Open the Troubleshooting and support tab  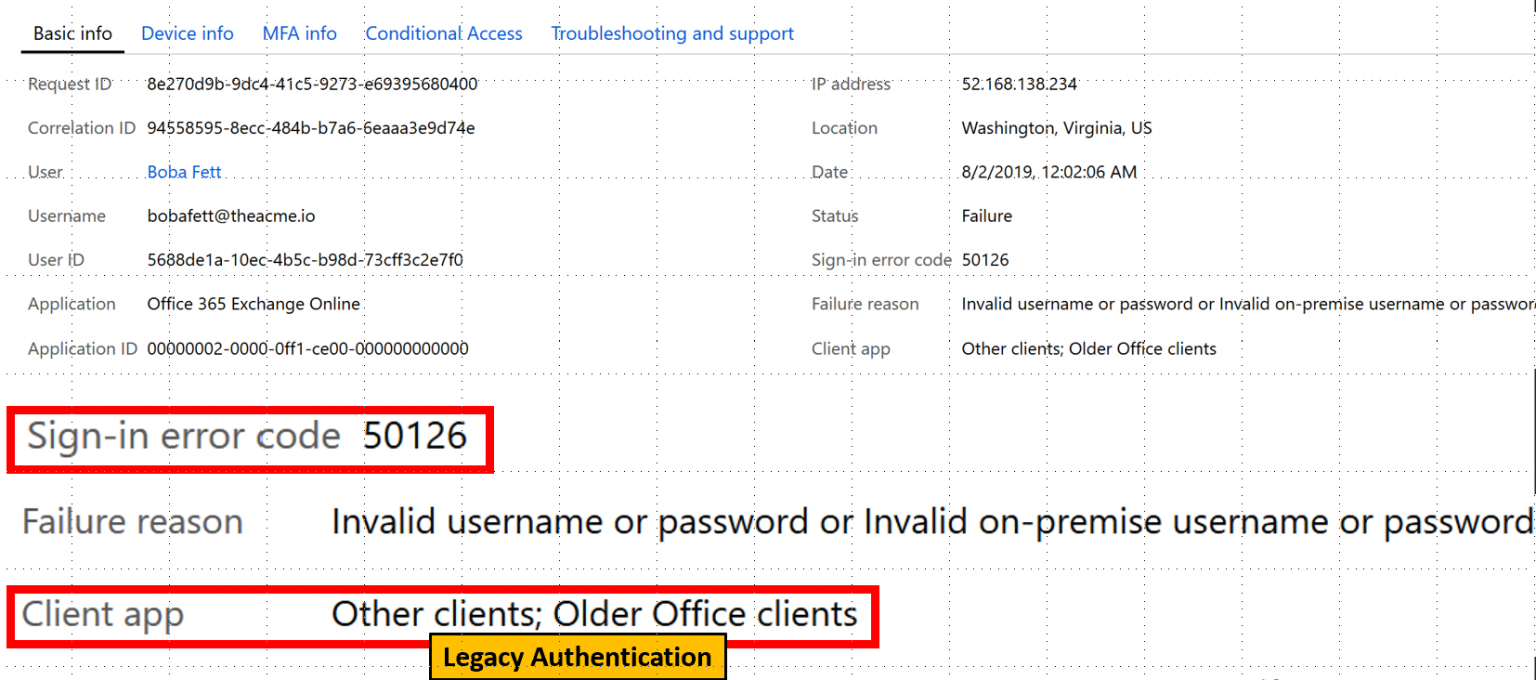(x=672, y=33)
